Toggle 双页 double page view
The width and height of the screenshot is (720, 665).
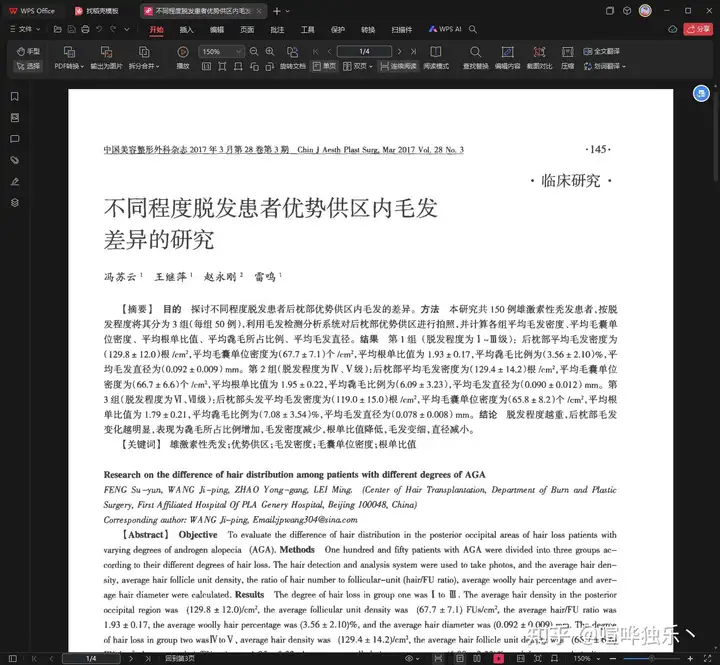pos(359,66)
